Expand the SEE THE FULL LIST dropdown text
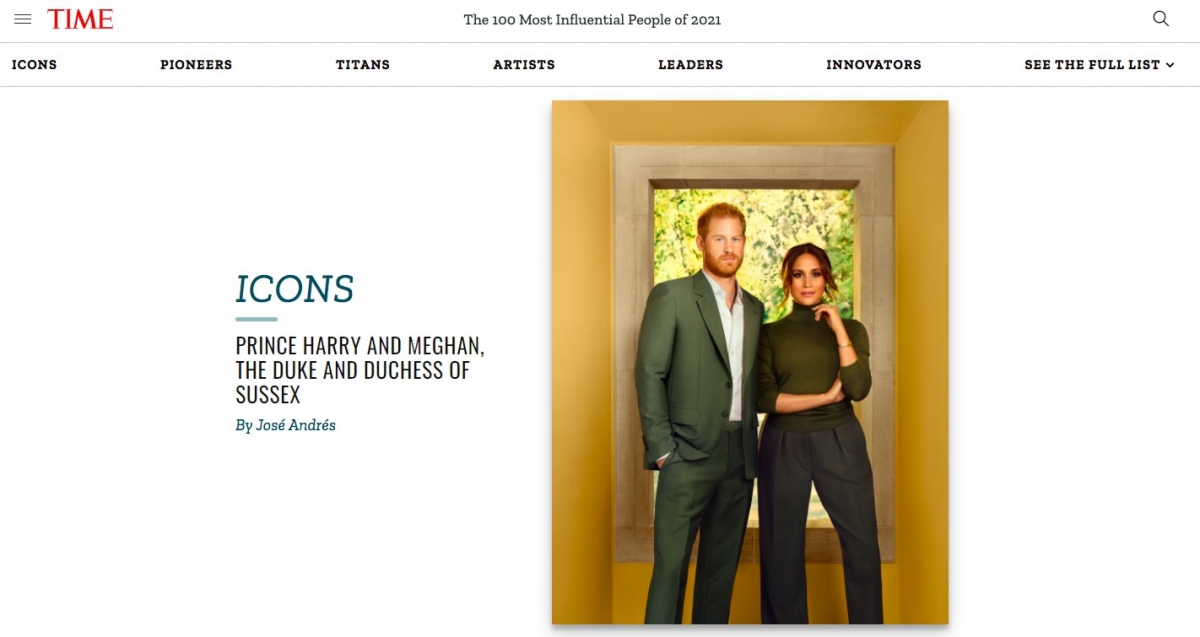The width and height of the screenshot is (1200, 637). (x=1092, y=65)
